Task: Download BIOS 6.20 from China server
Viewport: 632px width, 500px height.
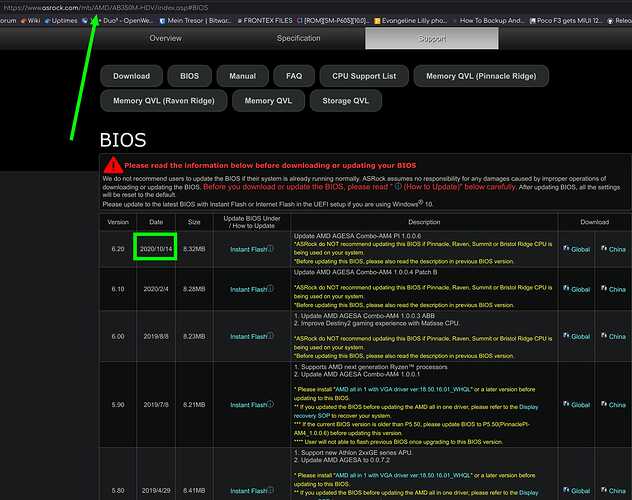Action: click(613, 249)
